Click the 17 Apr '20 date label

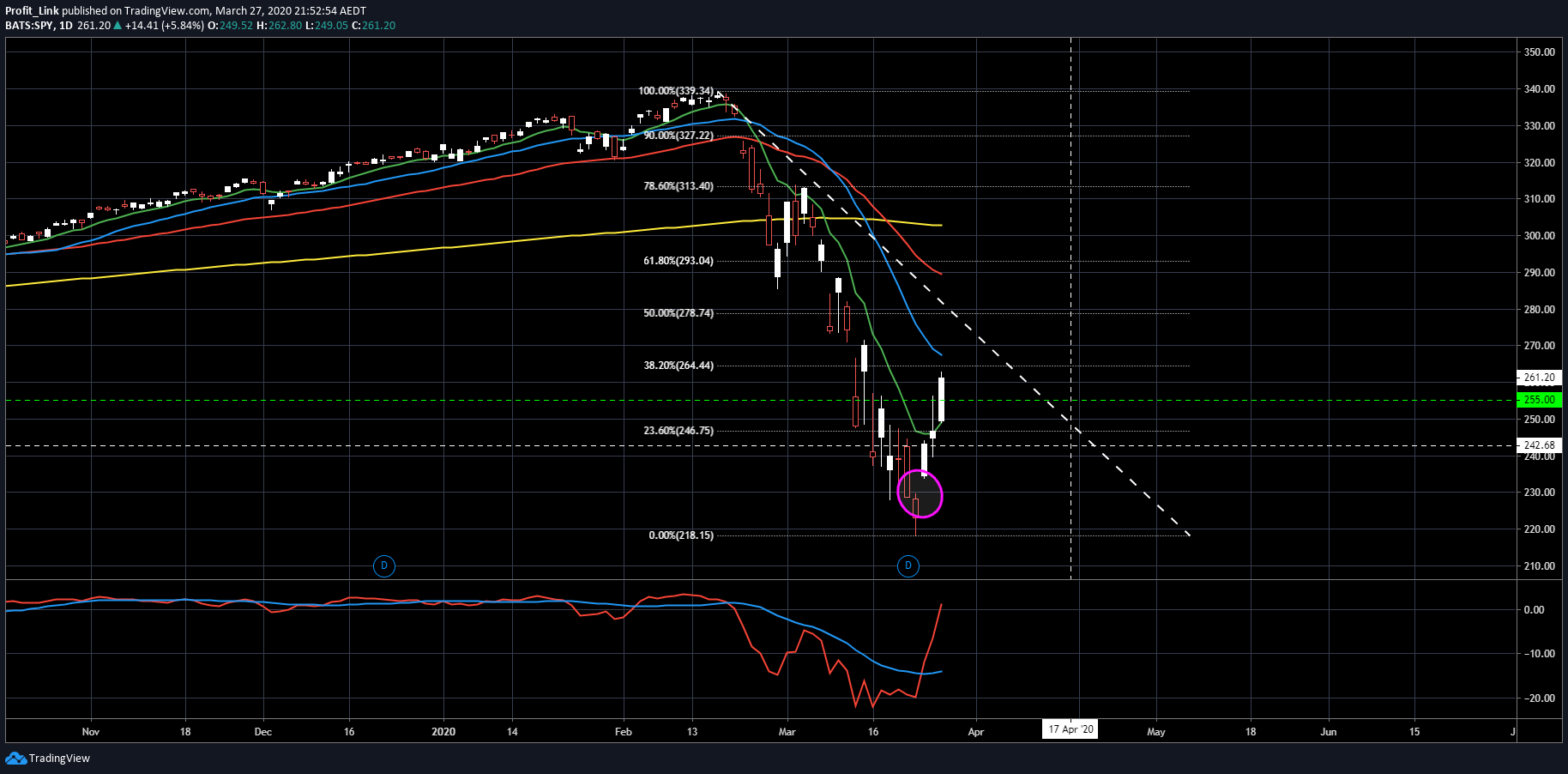tap(1070, 729)
